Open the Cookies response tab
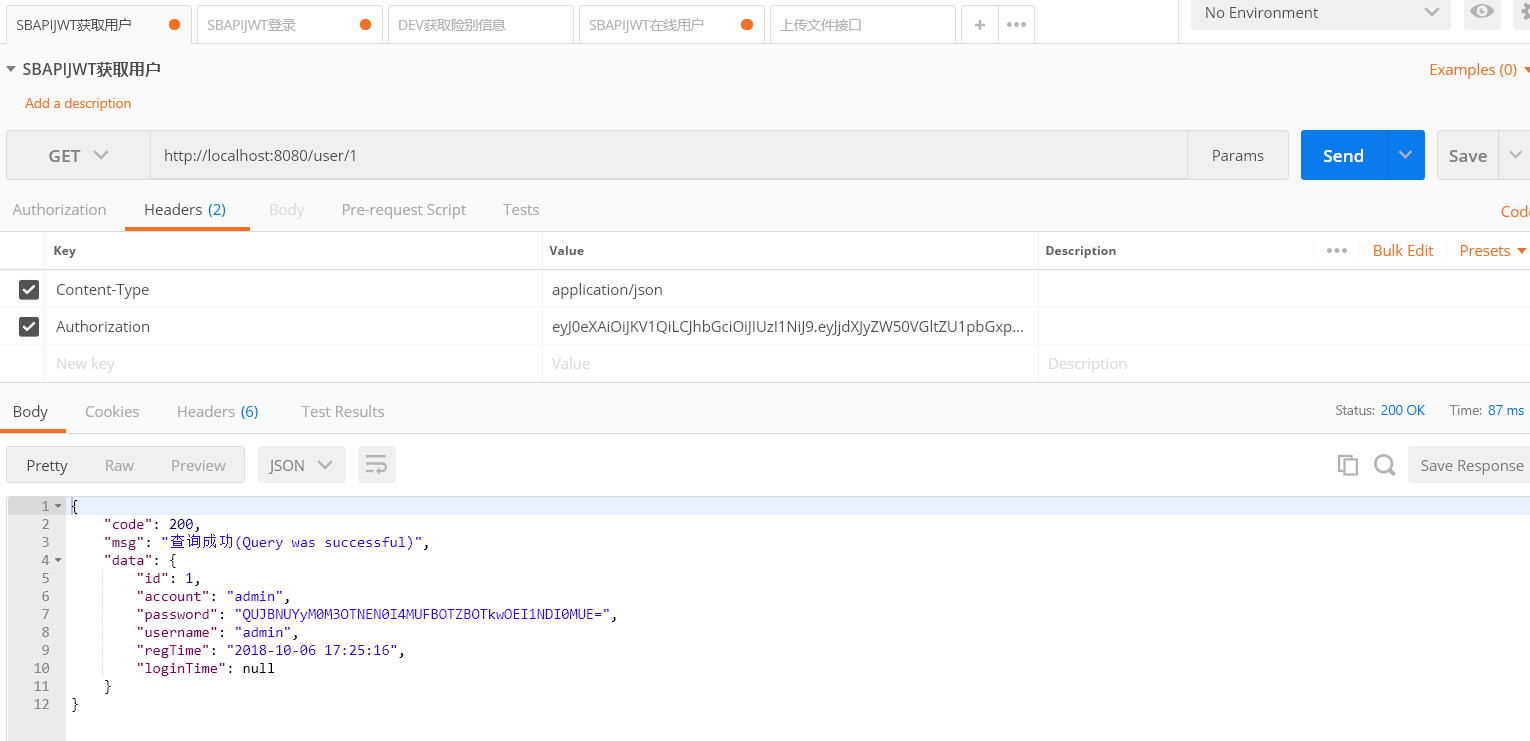This screenshot has height=741, width=1530. 112,412
